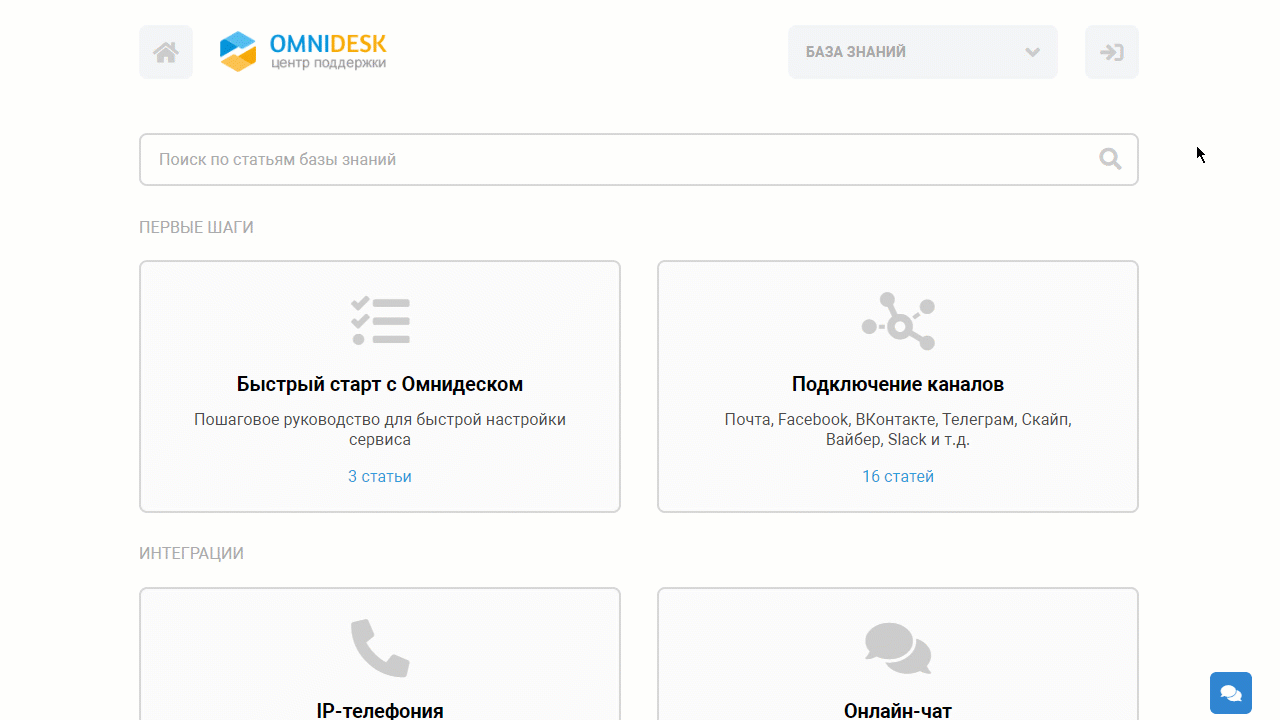Viewport: 1280px width, 720px height.
Task: Open the login arrow icon
Action: 1112,52
